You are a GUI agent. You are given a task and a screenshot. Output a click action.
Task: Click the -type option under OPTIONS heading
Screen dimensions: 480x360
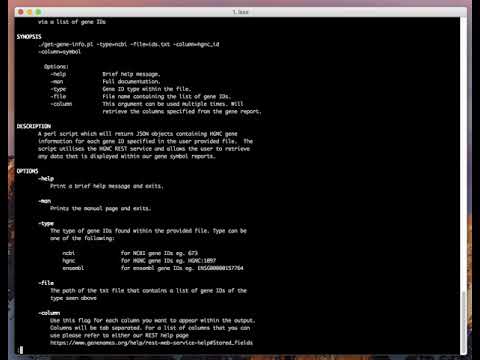tap(46, 223)
